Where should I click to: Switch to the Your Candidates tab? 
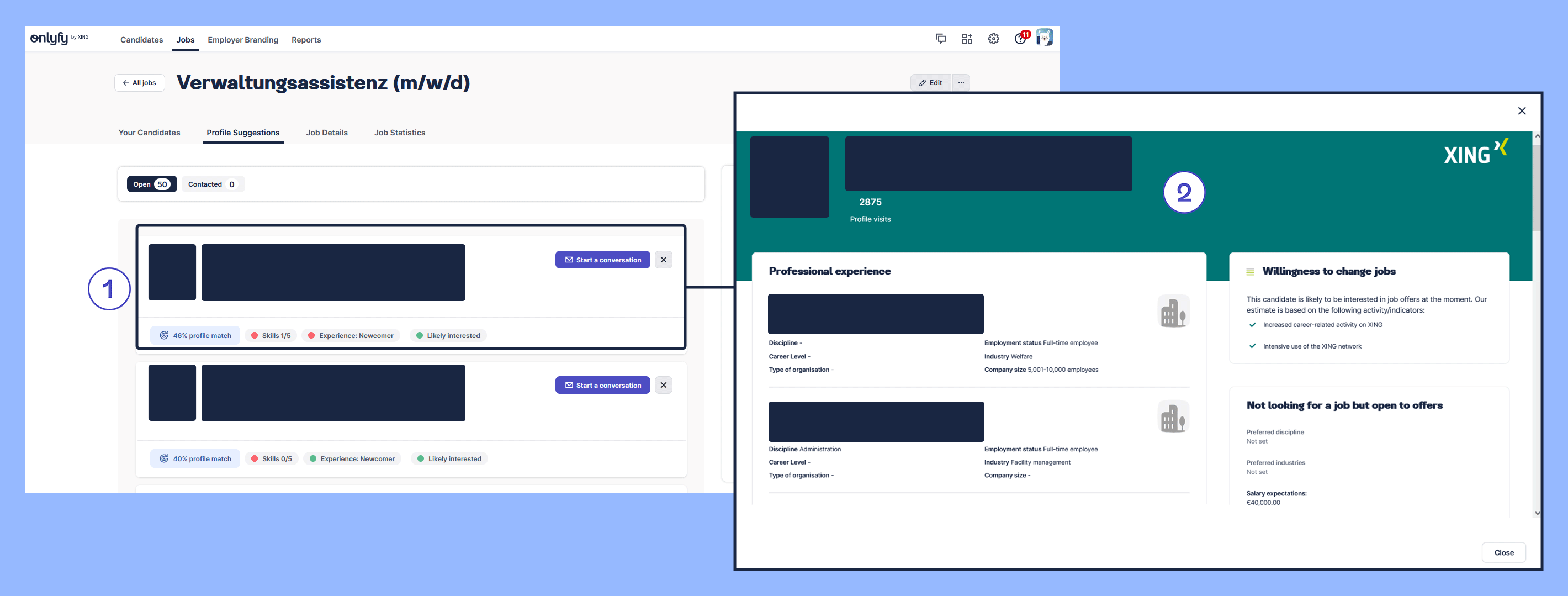pos(149,133)
